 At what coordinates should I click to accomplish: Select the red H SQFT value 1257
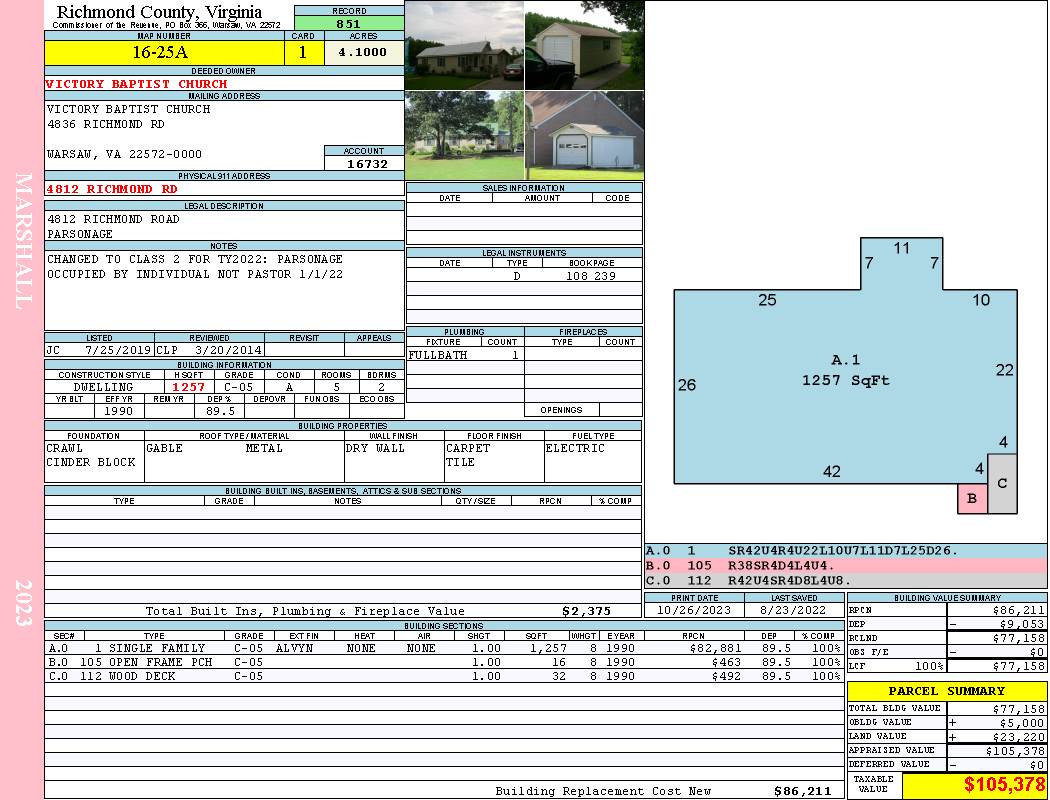tap(188, 387)
